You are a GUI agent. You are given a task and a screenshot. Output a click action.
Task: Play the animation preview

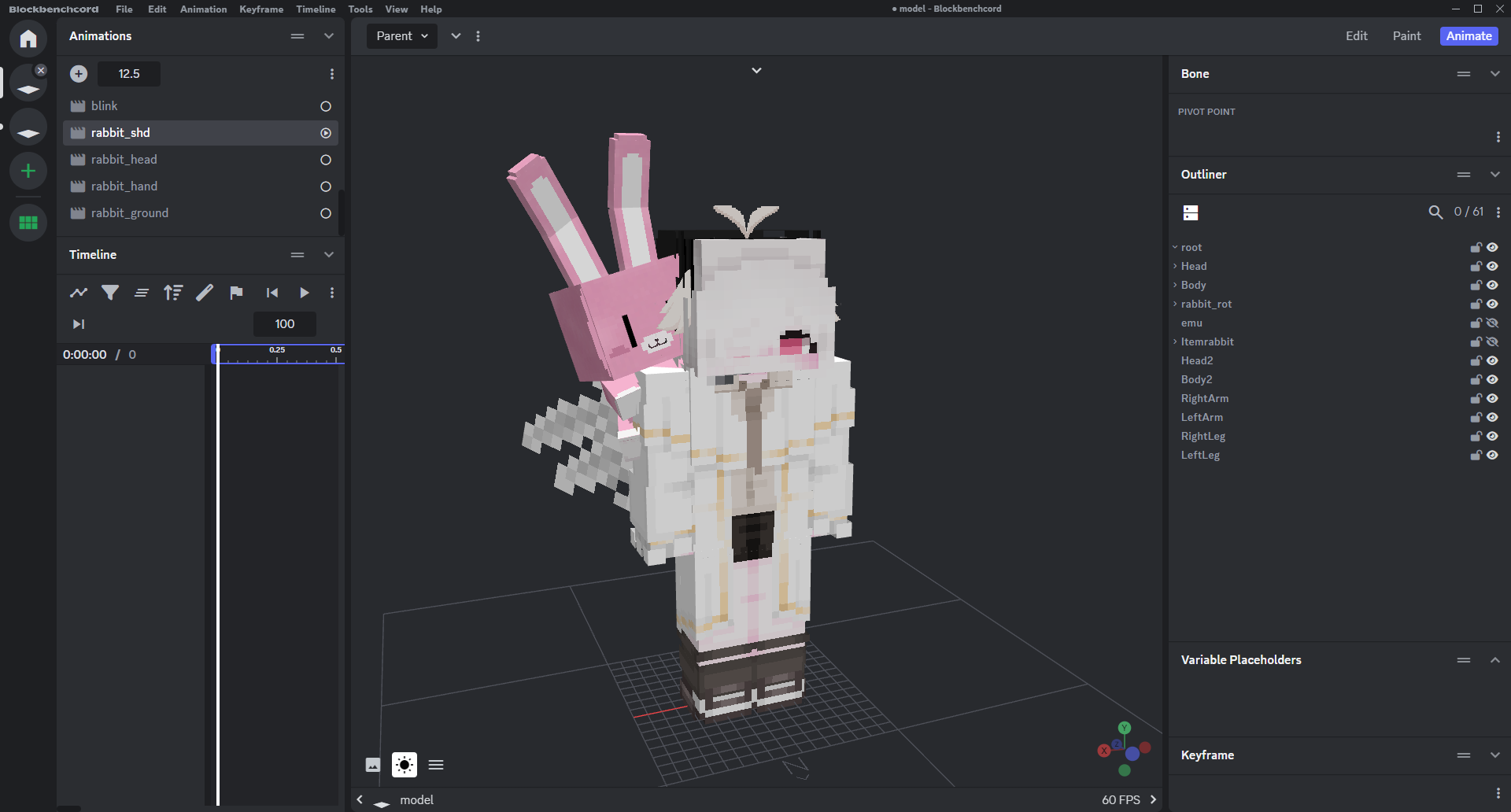[305, 293]
